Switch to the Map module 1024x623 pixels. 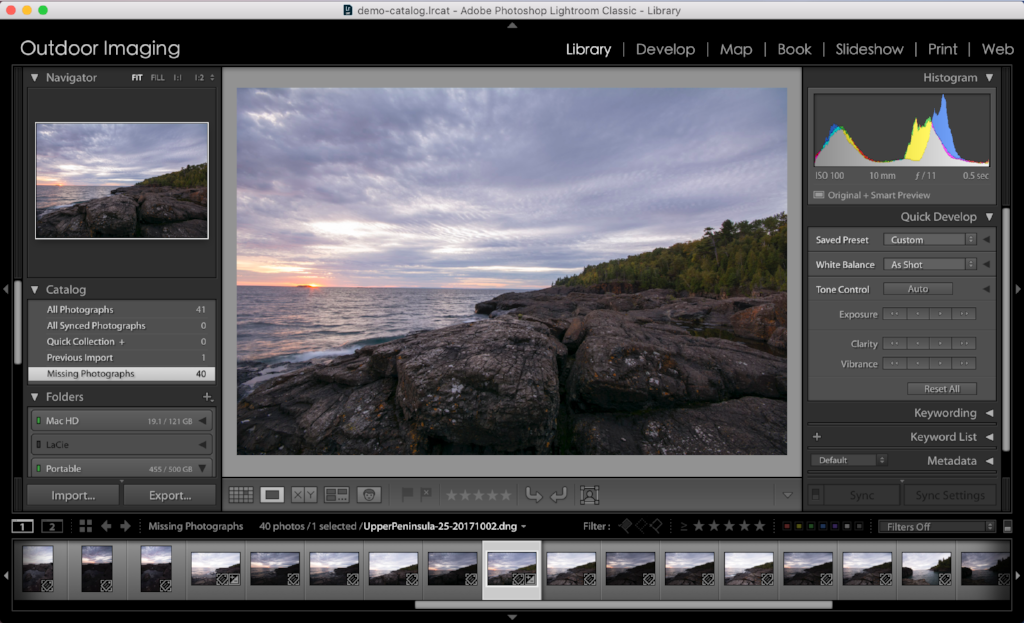[736, 49]
